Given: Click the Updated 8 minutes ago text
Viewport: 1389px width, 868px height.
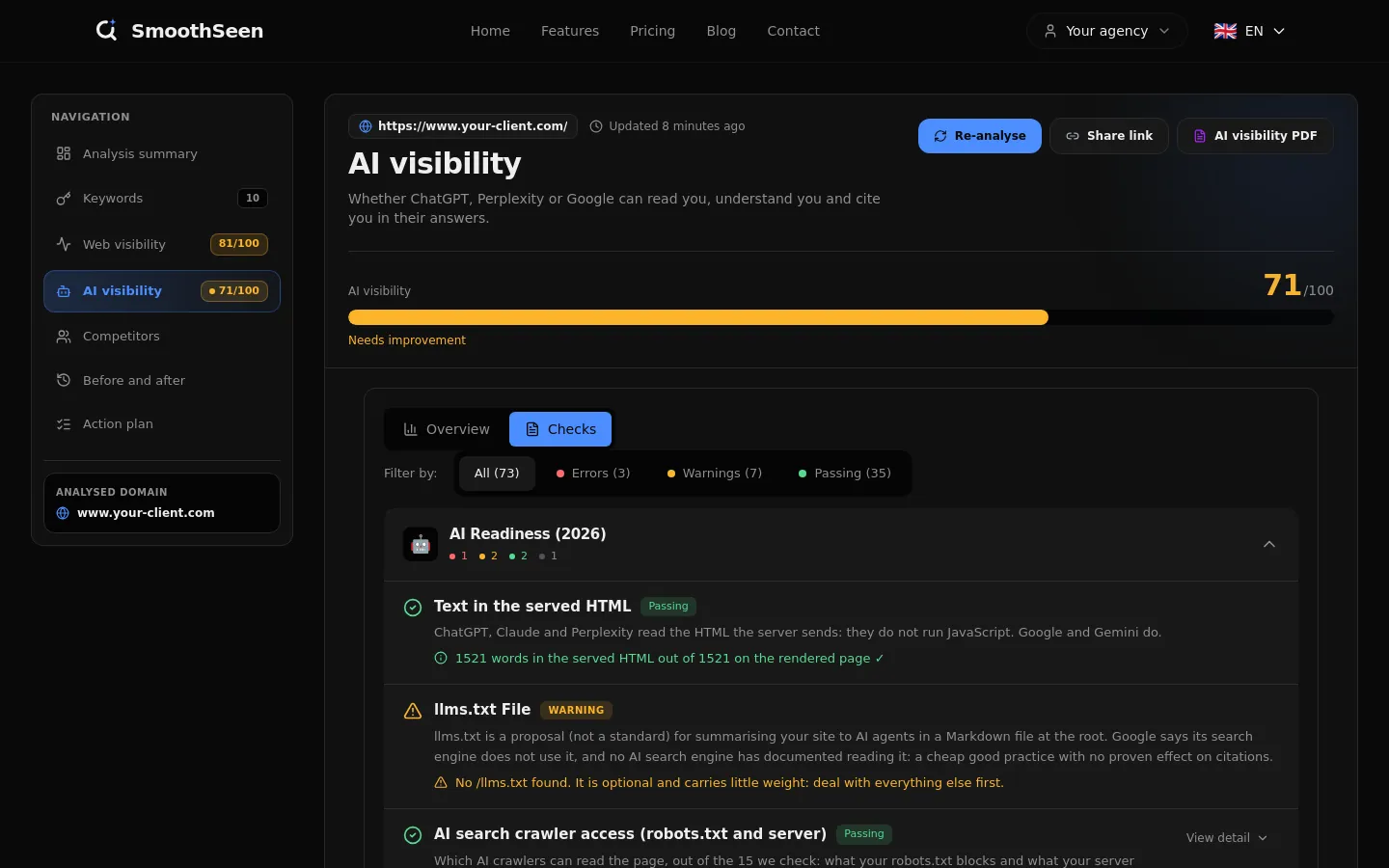Looking at the screenshot, I should pos(677,126).
